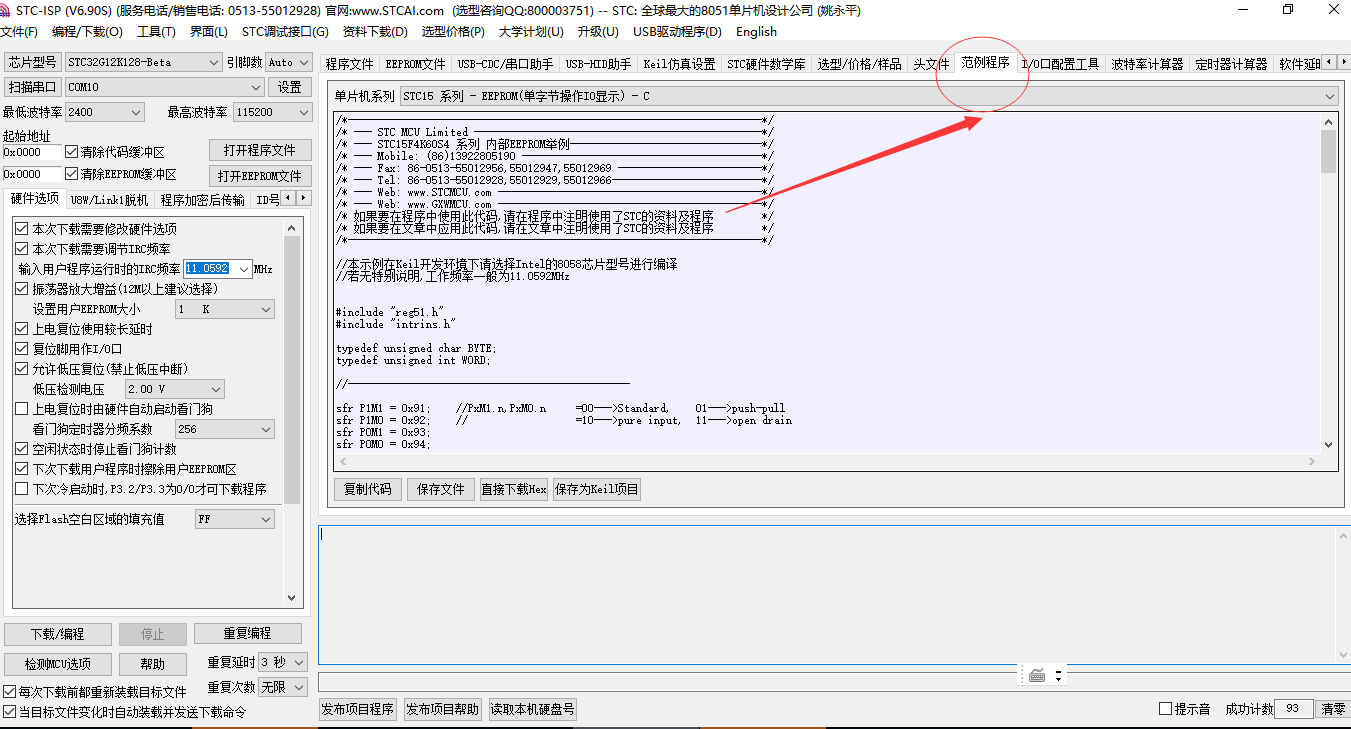This screenshot has width=1351, height=729.
Task: Enable 上电复位时由硬件自动启动看门狗
Action: tap(22, 409)
